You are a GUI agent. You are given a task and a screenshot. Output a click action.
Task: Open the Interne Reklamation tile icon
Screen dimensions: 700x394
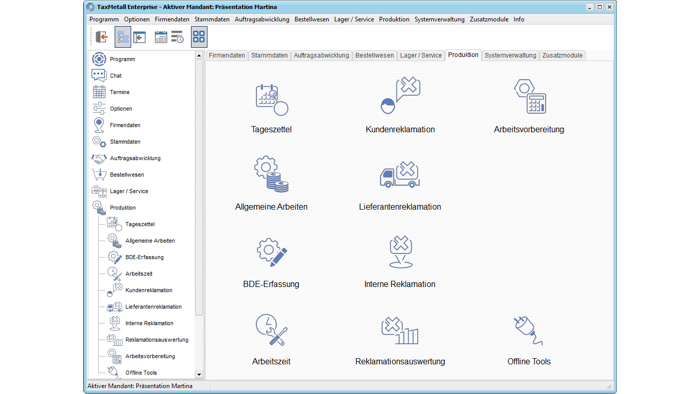tap(400, 252)
